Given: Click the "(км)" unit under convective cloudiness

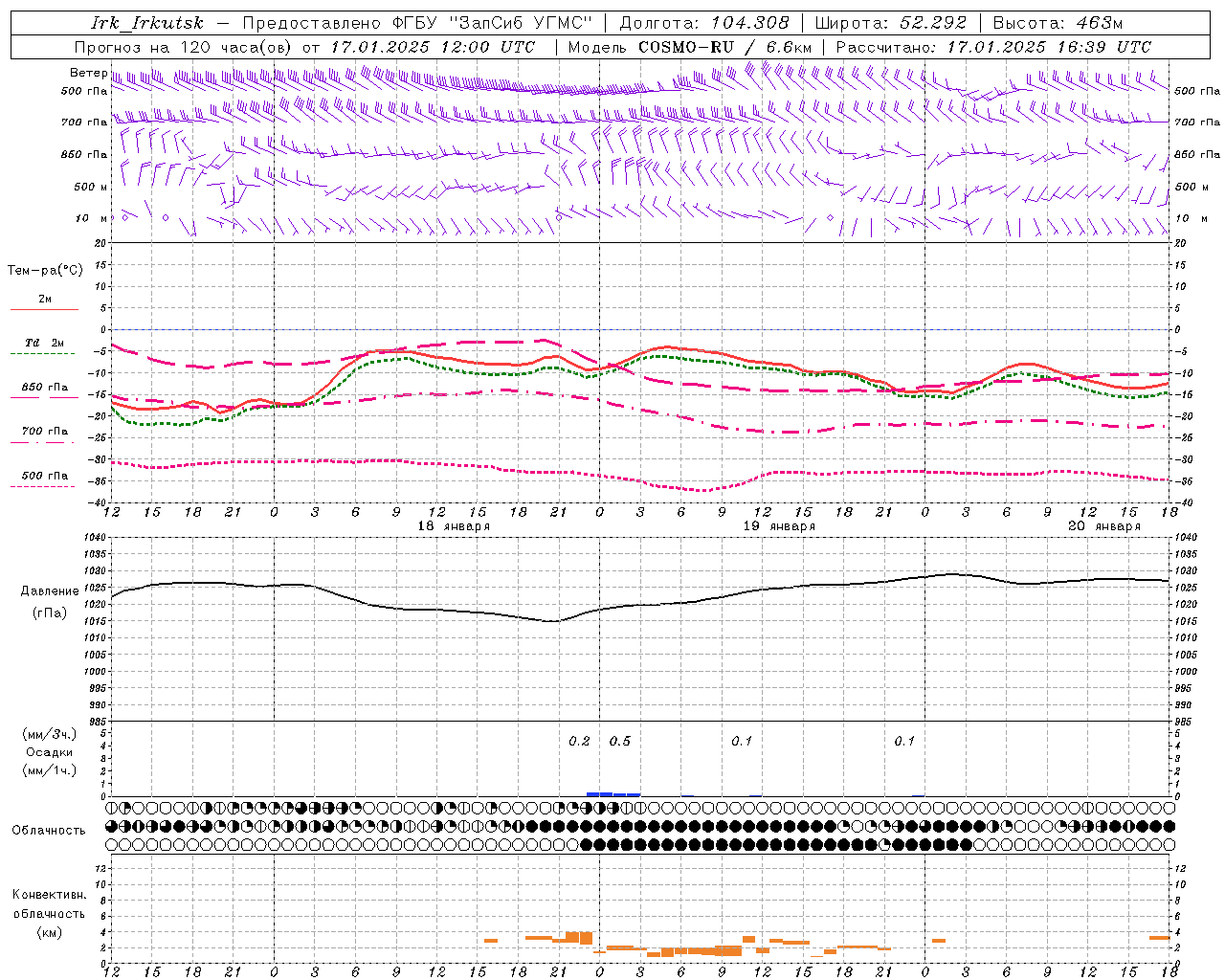Looking at the screenshot, I should pos(50,932).
